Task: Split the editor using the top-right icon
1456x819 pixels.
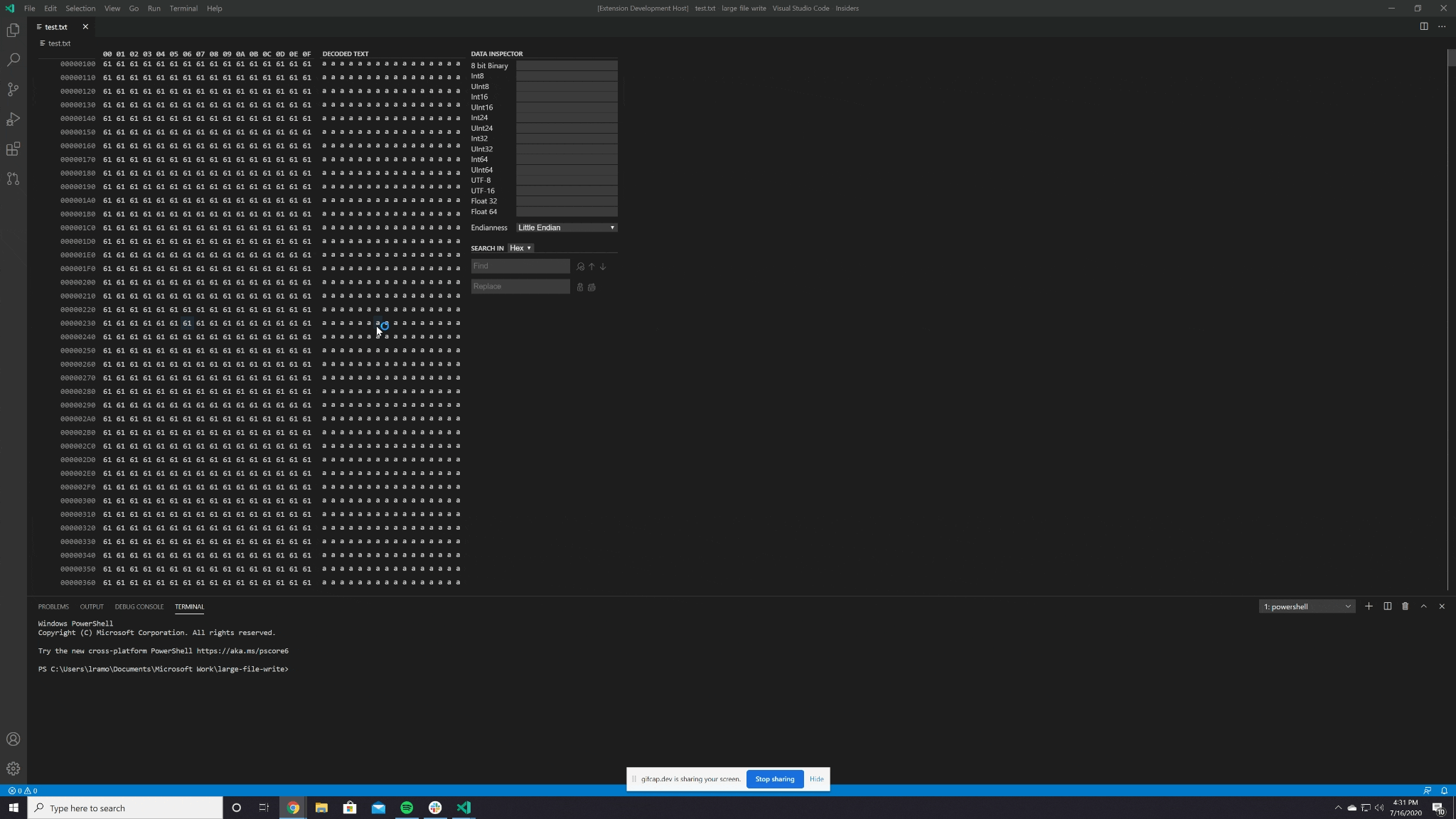Action: [1424, 26]
